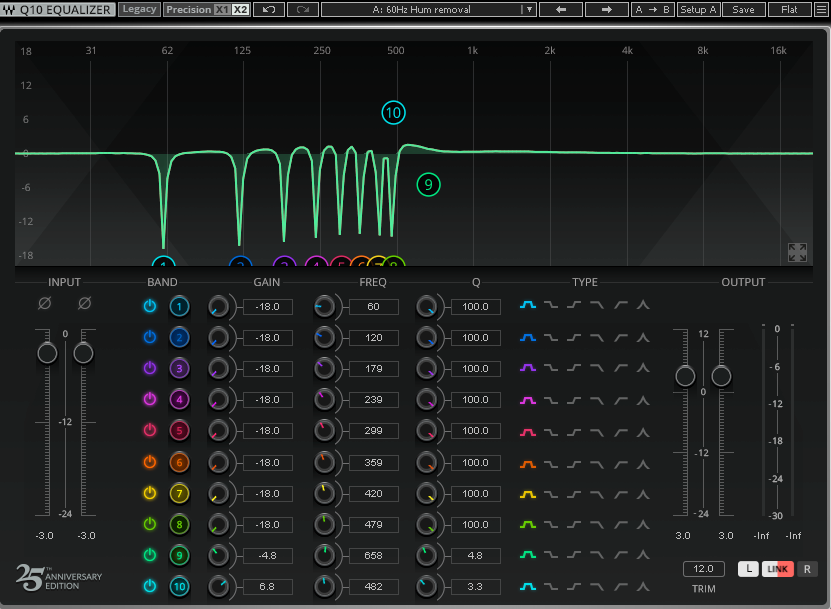Select band 10 number button
This screenshot has width=831, height=609.
click(179, 586)
